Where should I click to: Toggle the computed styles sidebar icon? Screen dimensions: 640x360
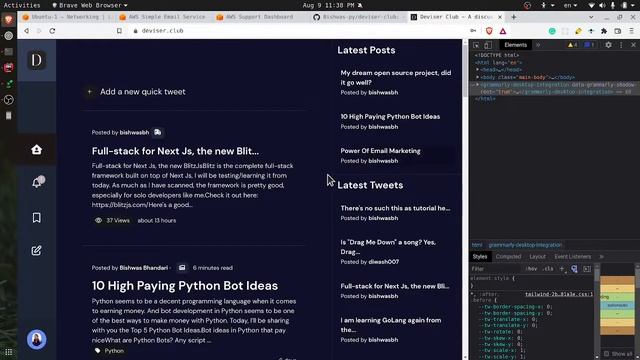[587, 269]
